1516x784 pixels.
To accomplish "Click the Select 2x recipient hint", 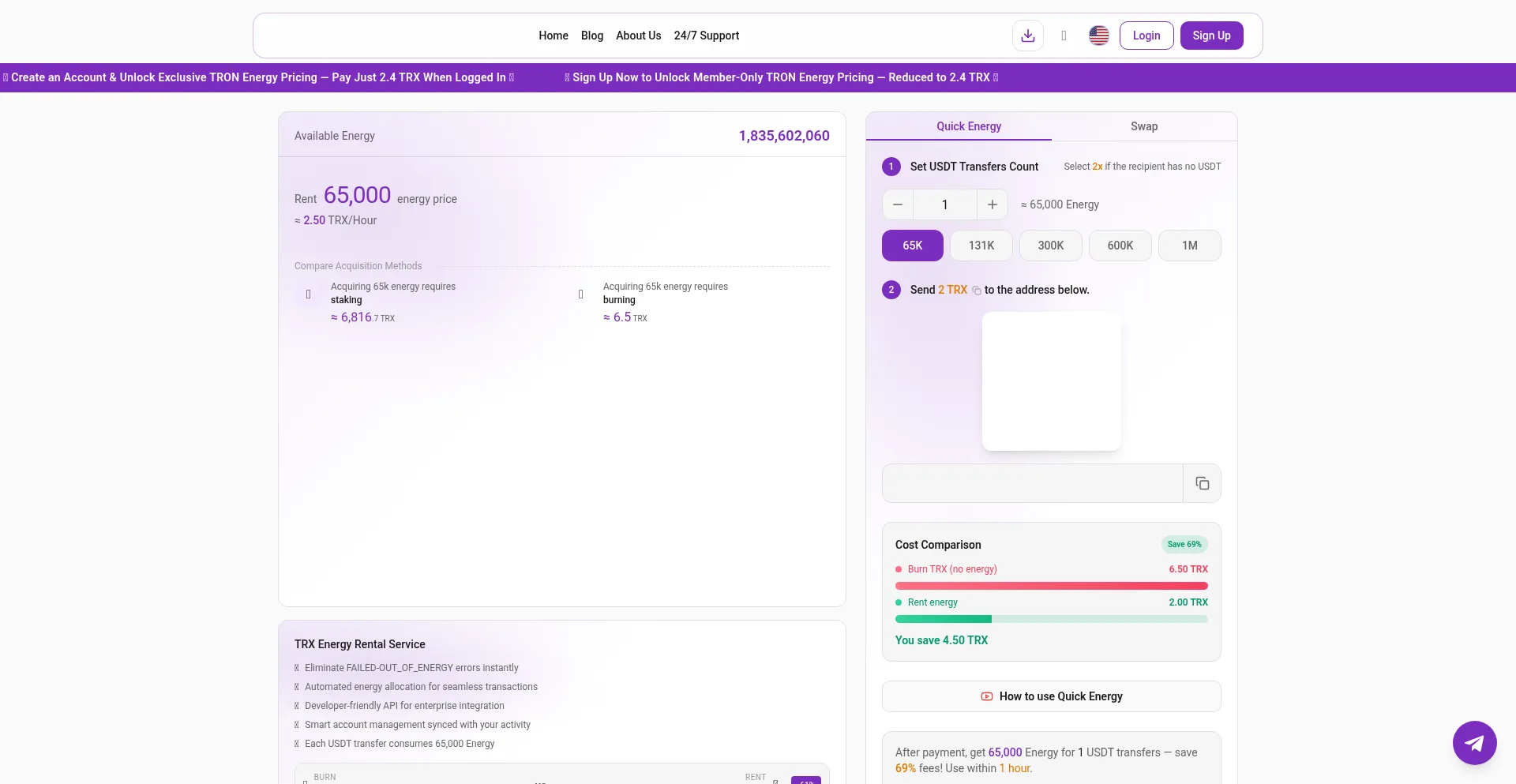I will [x=1143, y=167].
